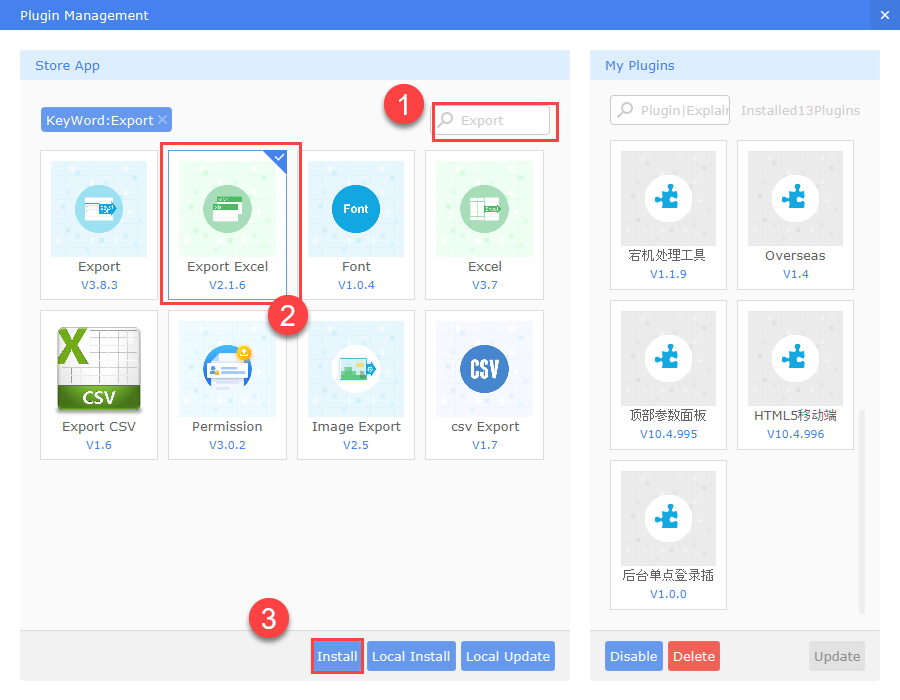
Task: Click the Local Update button
Action: (x=507, y=656)
